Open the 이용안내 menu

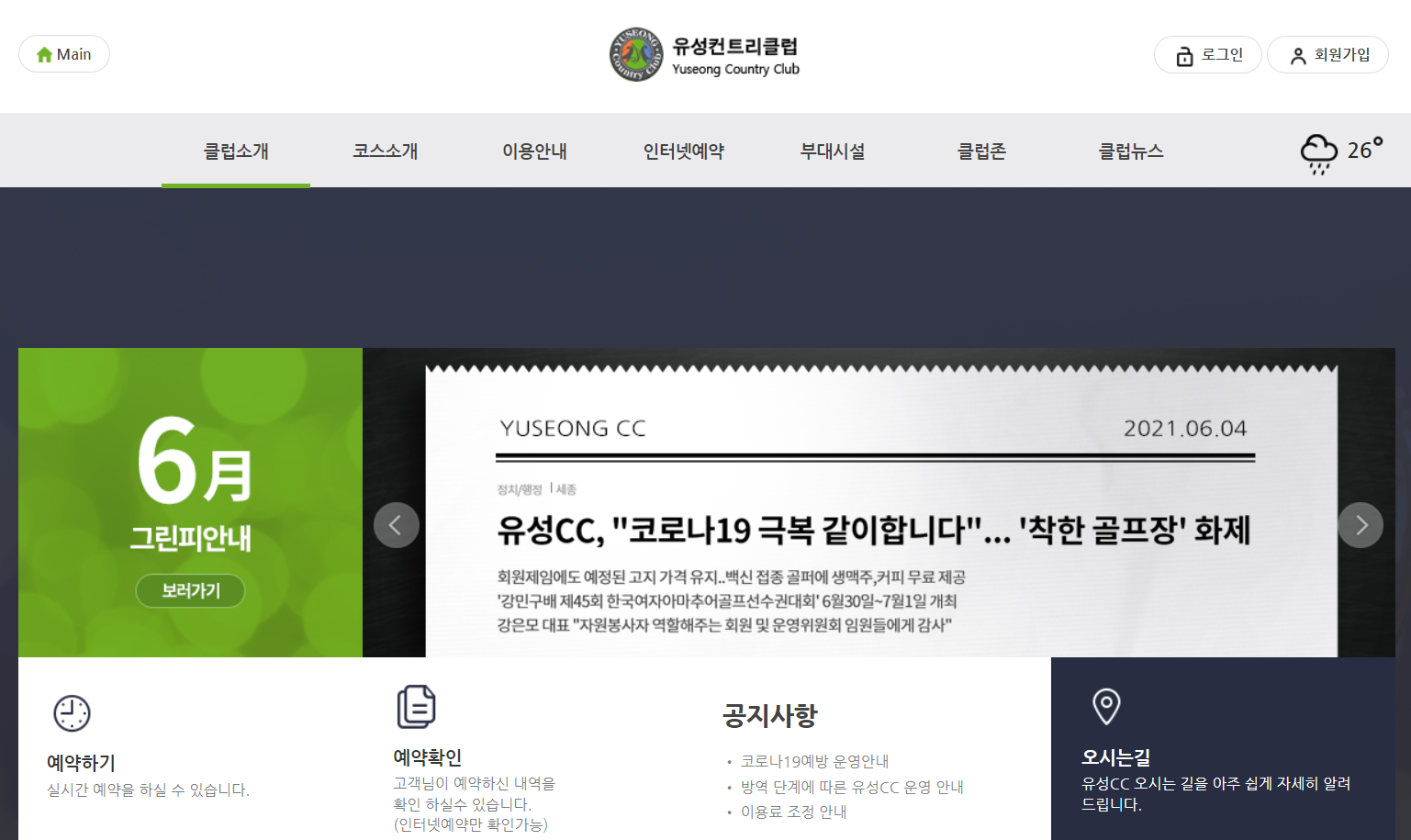click(534, 151)
